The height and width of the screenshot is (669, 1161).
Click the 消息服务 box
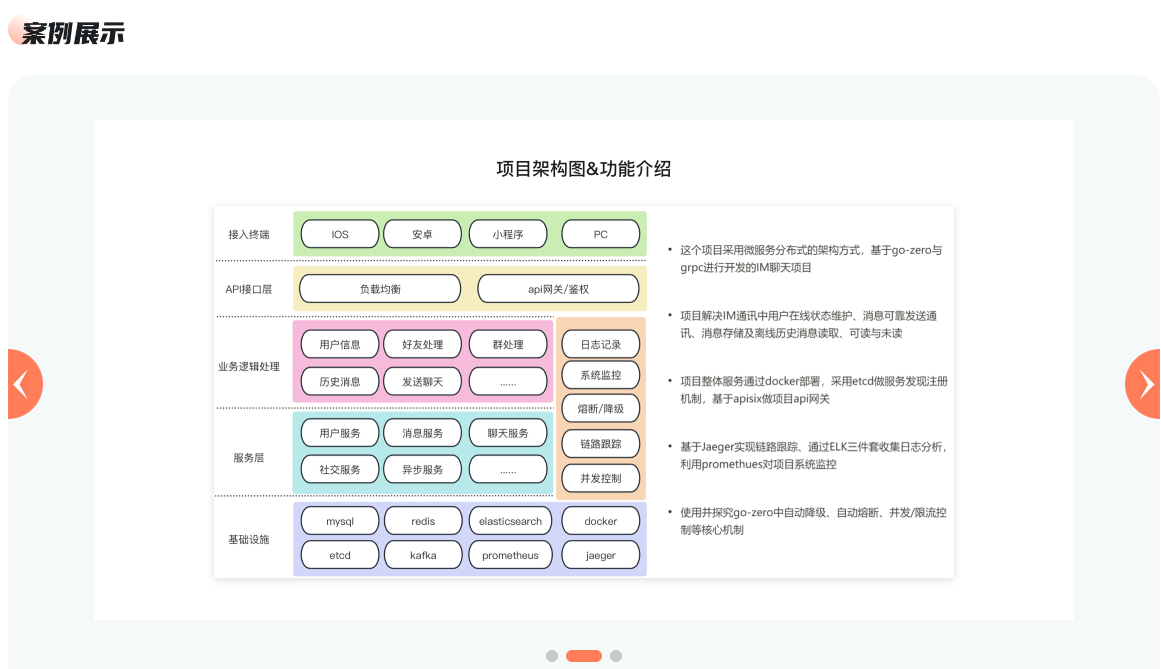tap(422, 433)
